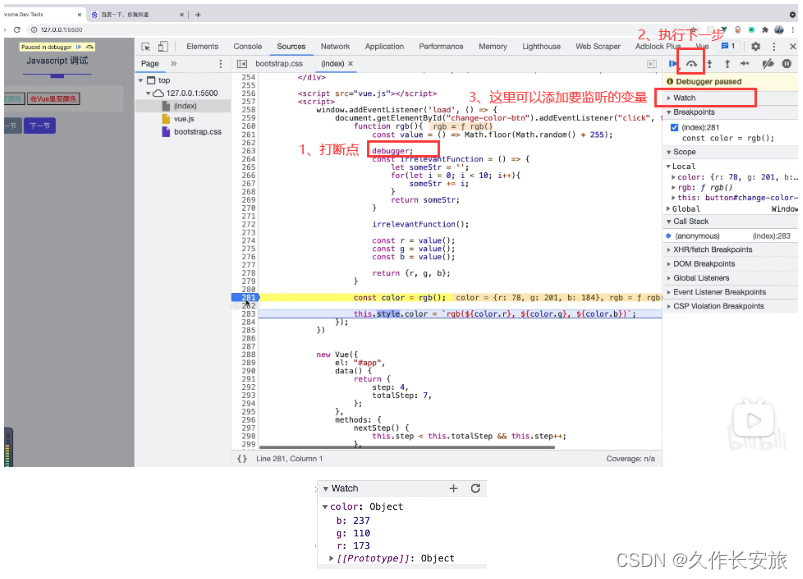Screen dimensions: 803x579
Task: Uncheck the (index):281 breakpoint checkbox
Action: 674,127
